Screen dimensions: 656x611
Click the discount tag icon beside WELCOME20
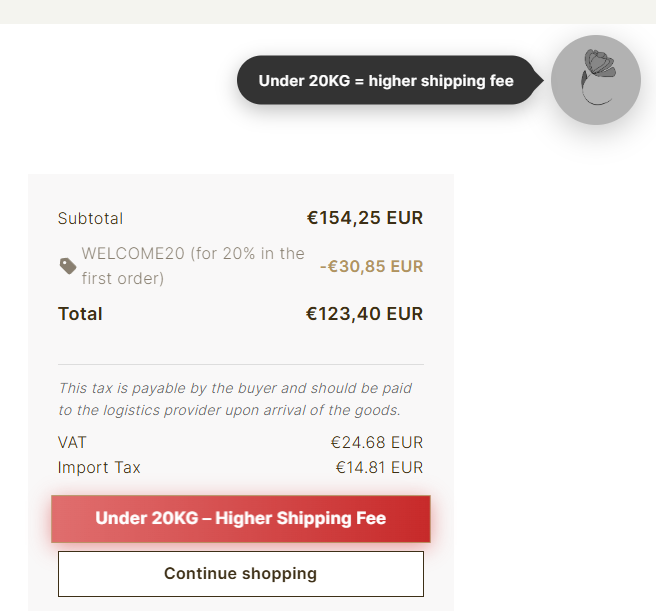68,266
